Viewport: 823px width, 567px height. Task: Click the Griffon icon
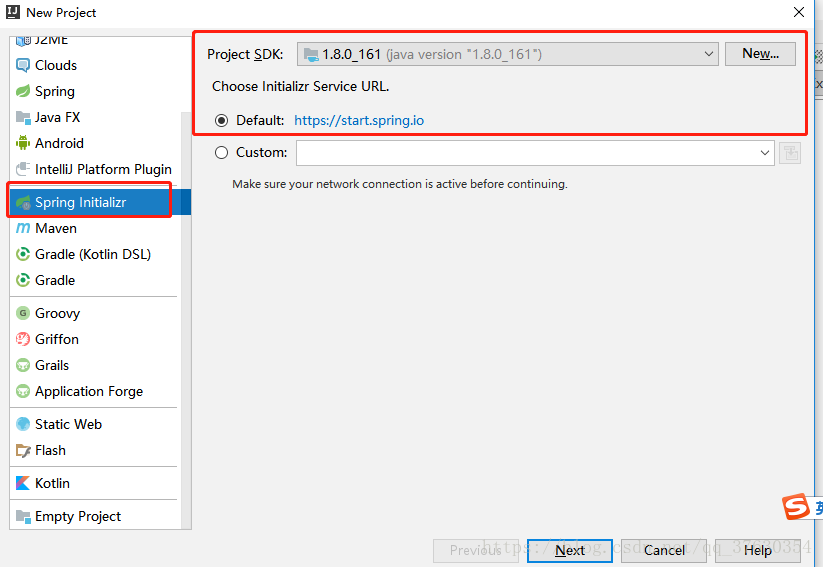[23, 339]
